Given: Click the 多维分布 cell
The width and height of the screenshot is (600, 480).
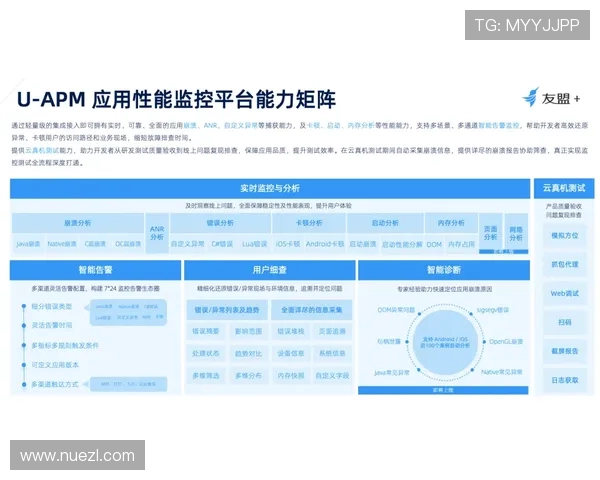Looking at the screenshot, I should 248,376.
